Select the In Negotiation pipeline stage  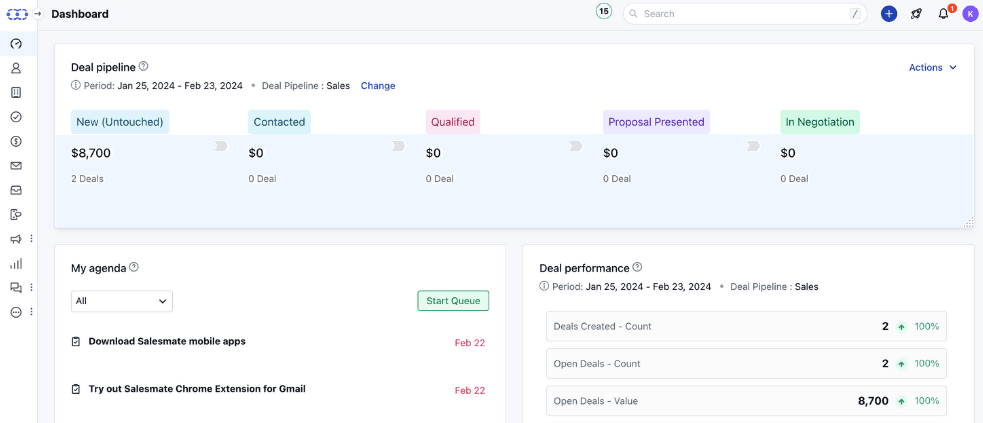click(820, 122)
